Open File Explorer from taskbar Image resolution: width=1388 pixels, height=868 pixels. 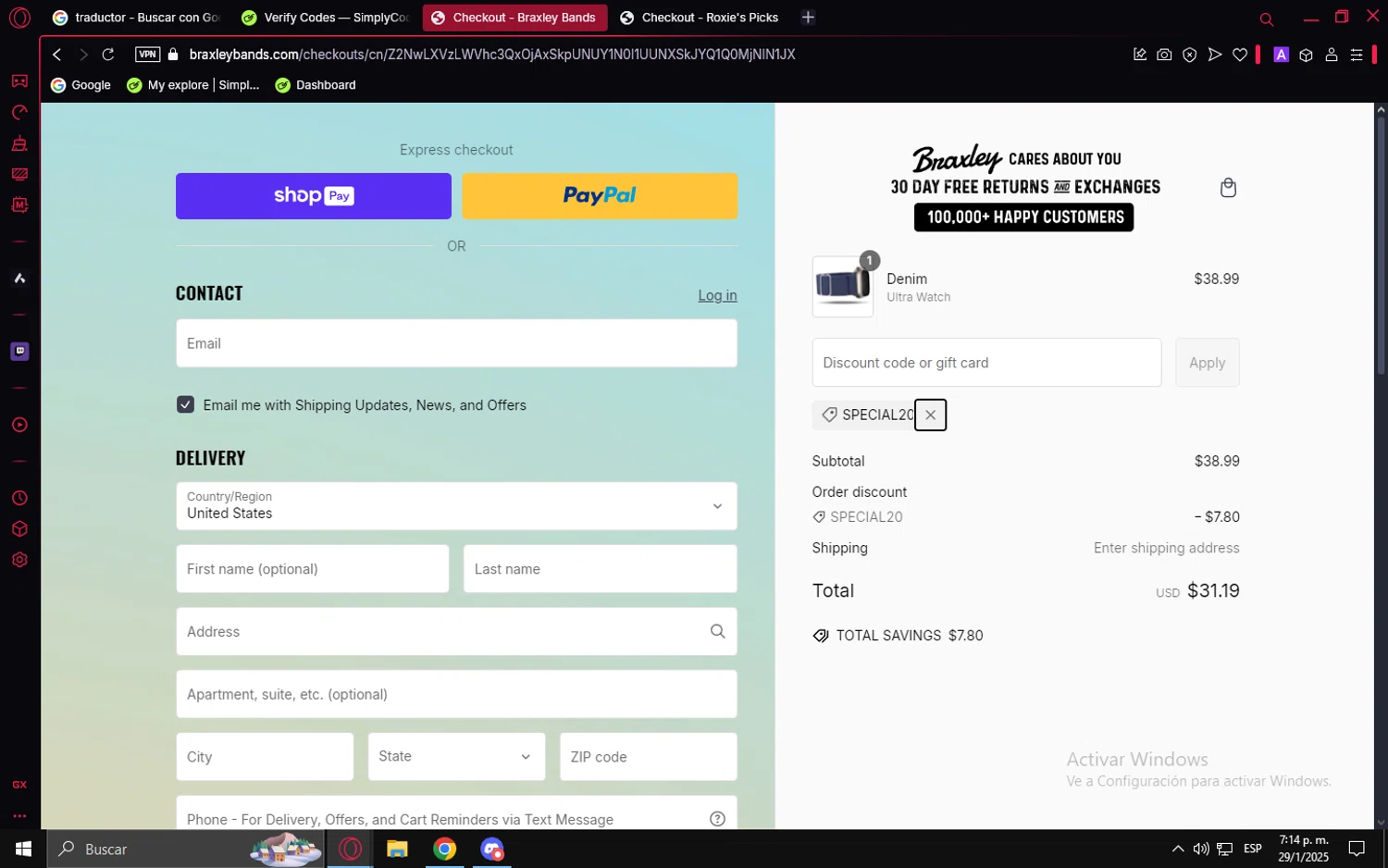[397, 849]
